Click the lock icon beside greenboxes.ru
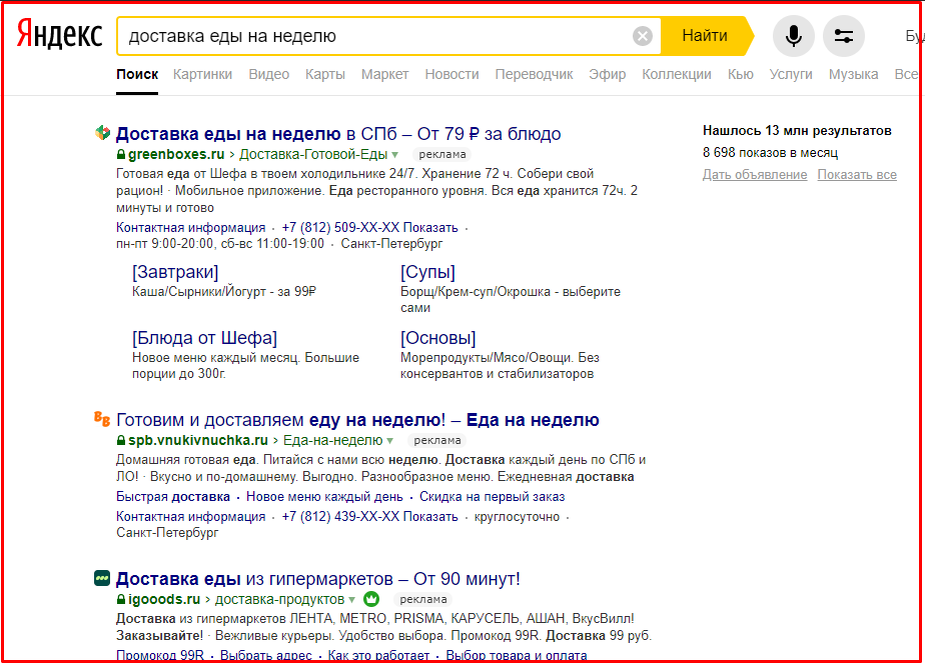Image resolution: width=925 pixels, height=665 pixels. click(x=121, y=155)
